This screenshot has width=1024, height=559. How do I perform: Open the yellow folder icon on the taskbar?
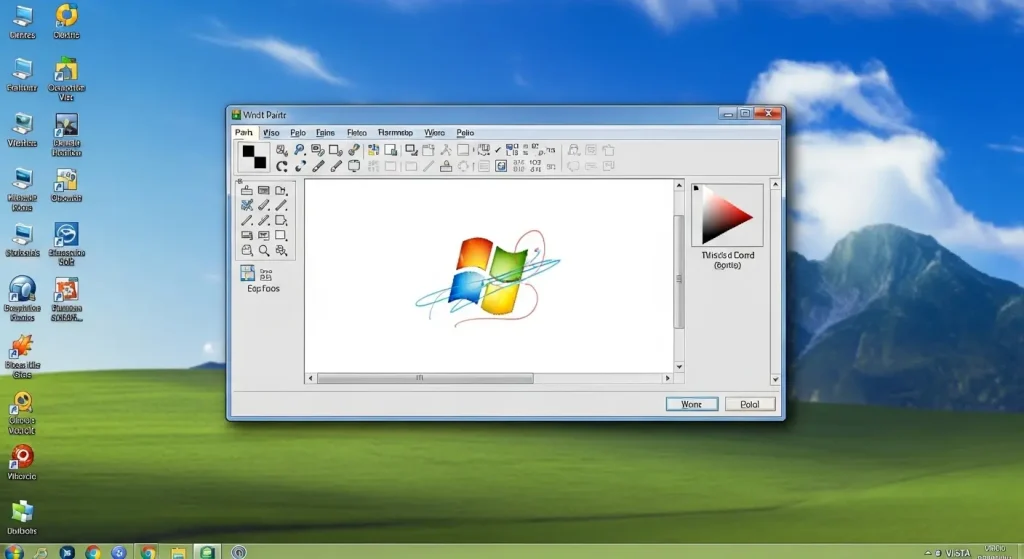[178, 552]
